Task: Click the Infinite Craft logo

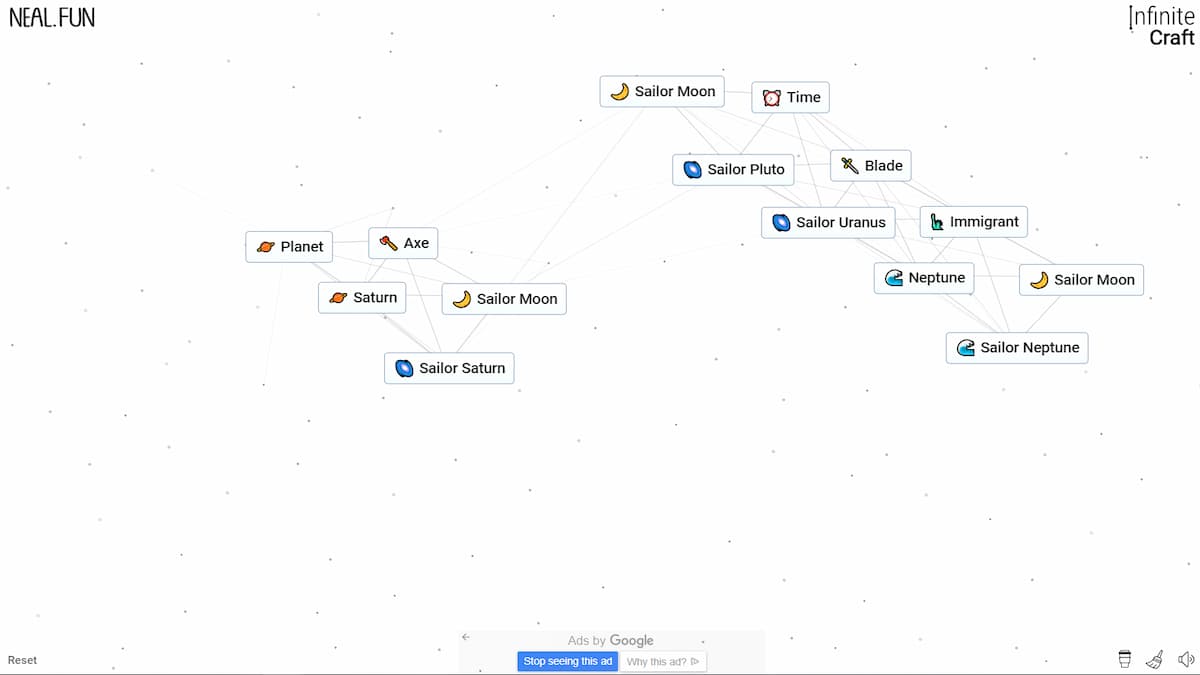Action: tap(1162, 26)
